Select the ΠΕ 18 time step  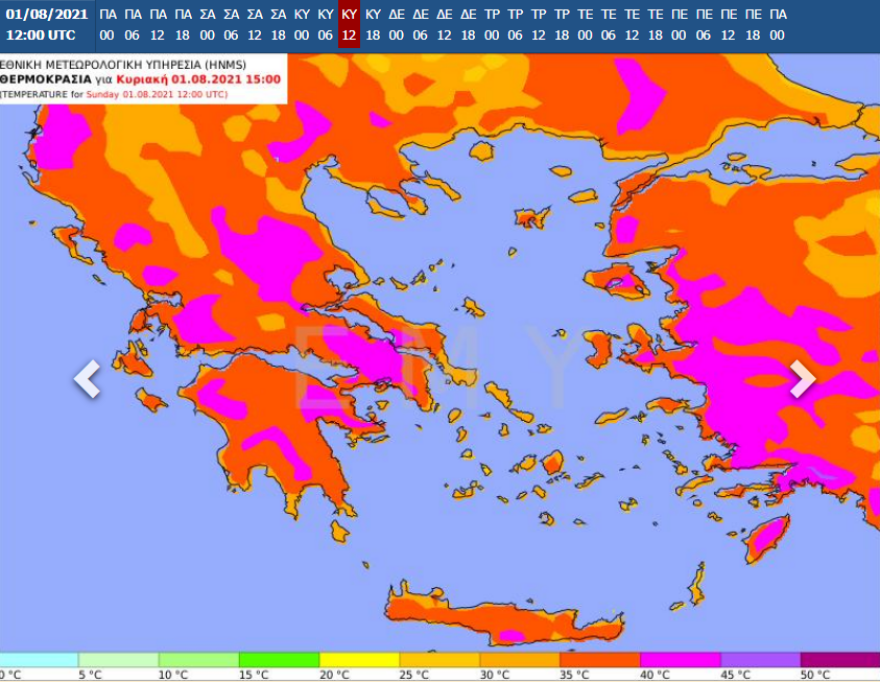tap(753, 24)
